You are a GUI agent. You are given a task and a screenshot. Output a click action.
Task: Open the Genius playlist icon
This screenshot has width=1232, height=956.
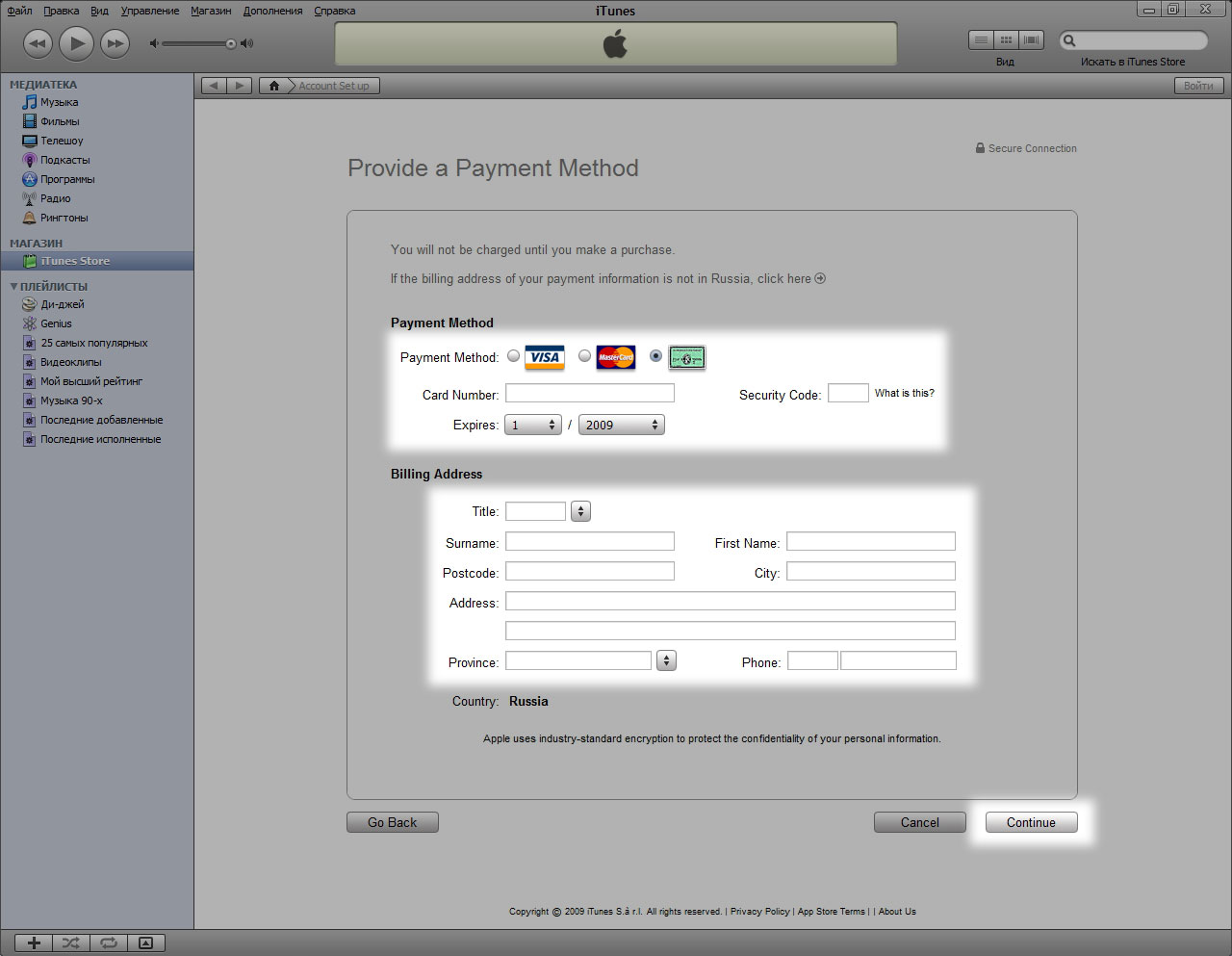(29, 323)
